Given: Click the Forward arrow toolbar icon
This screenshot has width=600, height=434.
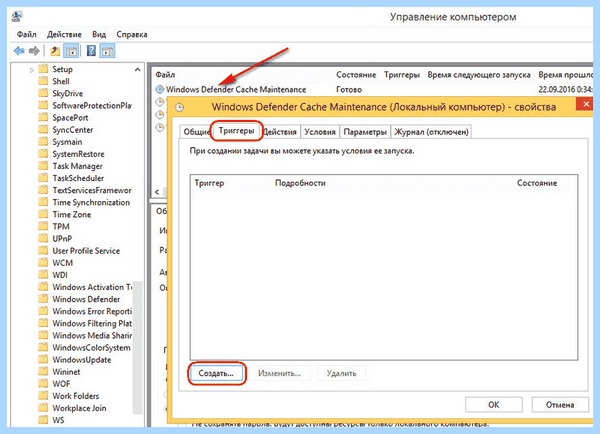Looking at the screenshot, I should (x=34, y=51).
